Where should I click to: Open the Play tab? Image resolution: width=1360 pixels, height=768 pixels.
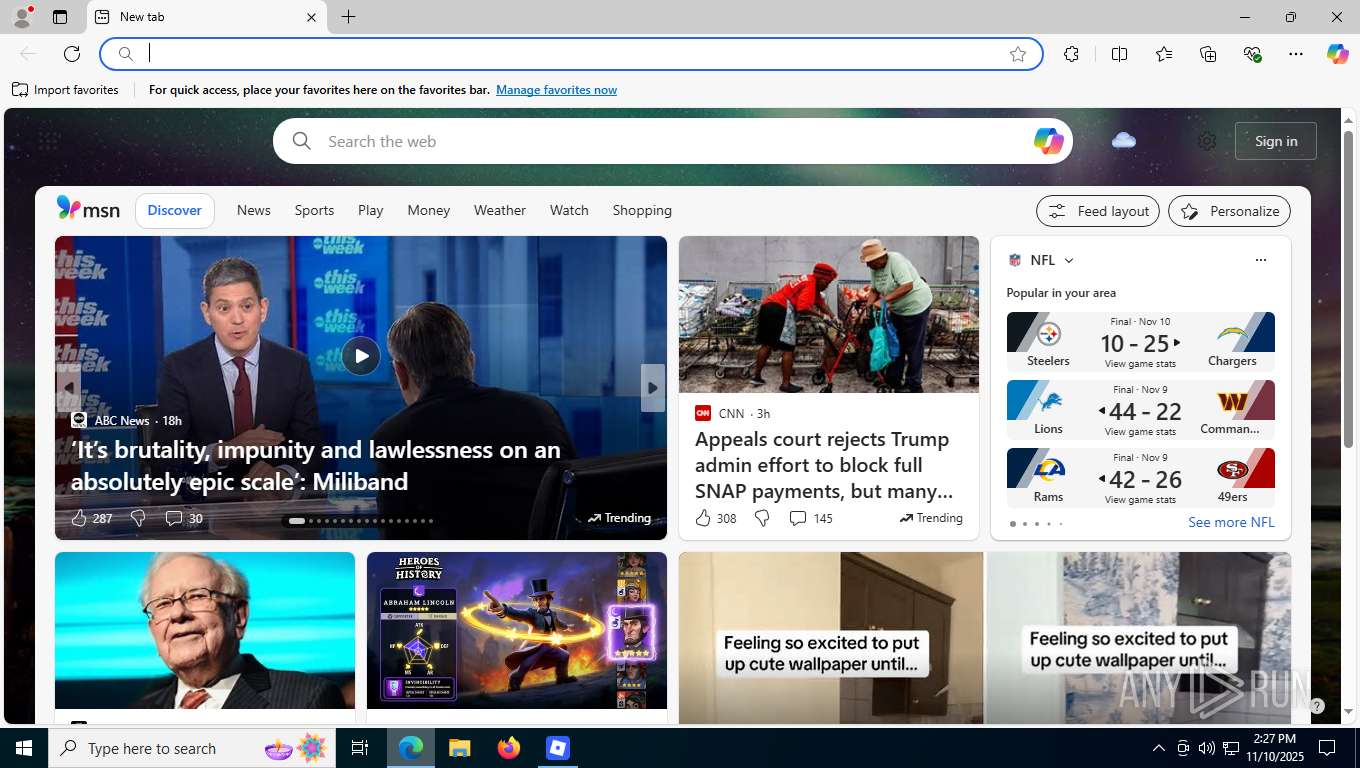pyautogui.click(x=370, y=210)
